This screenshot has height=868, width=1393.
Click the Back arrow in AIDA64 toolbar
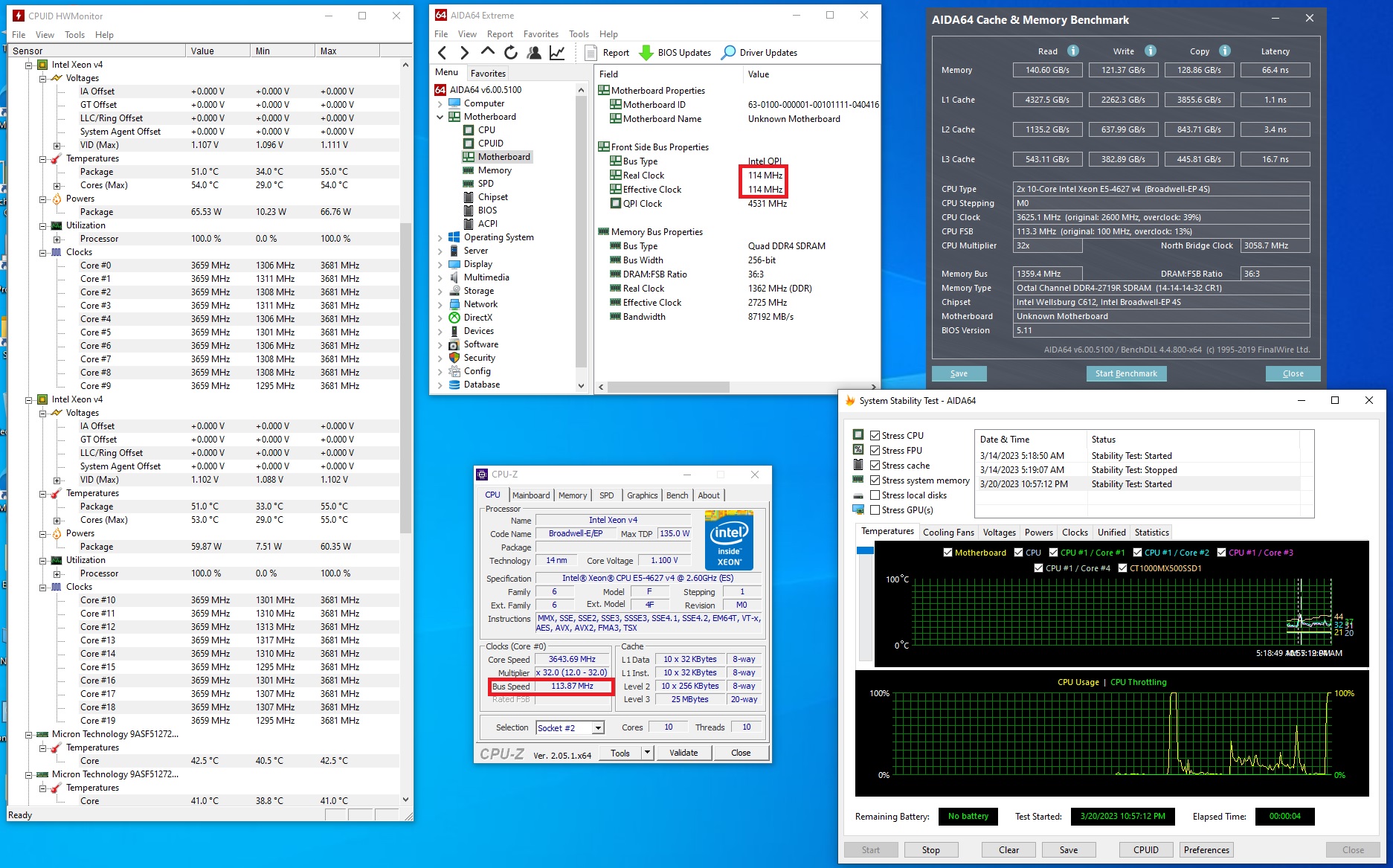443,52
